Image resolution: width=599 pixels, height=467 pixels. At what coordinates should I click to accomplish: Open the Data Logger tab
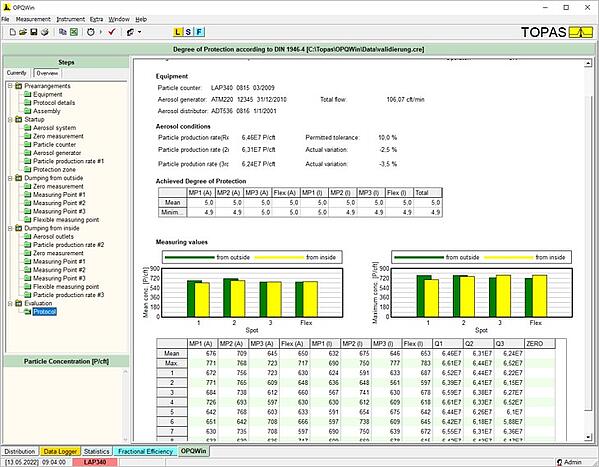coord(60,451)
